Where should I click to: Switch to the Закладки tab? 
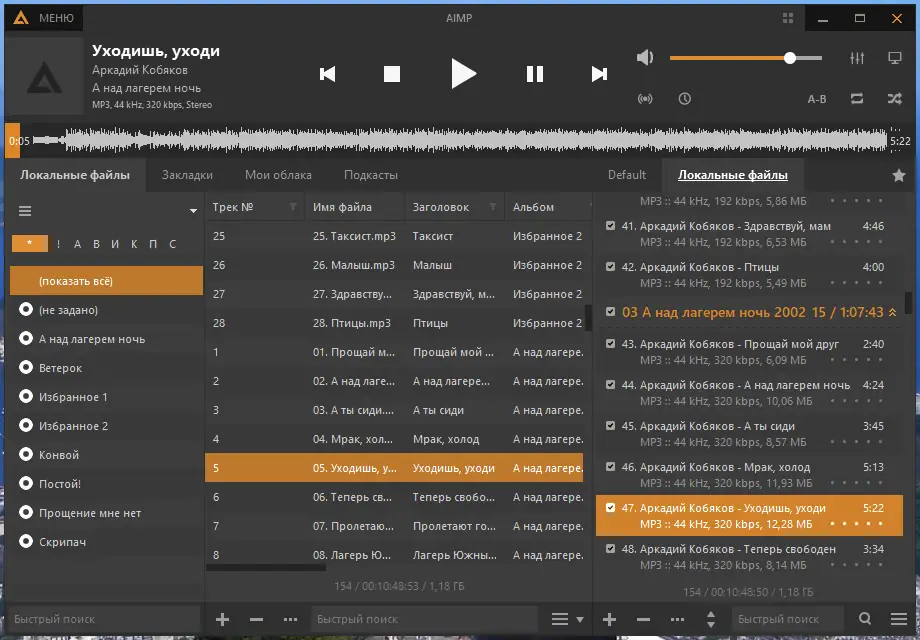point(187,175)
